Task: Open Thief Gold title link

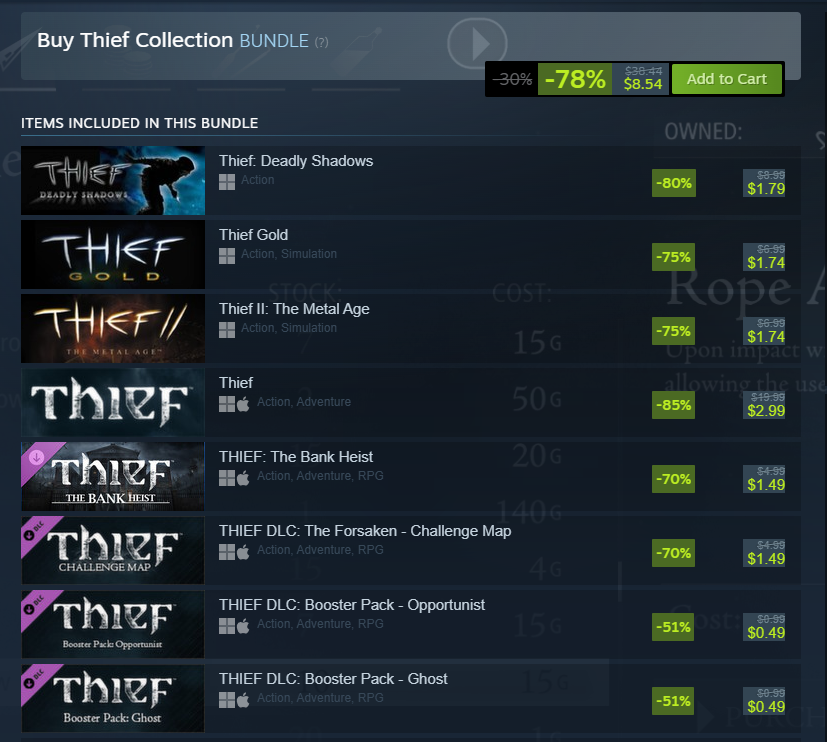Action: (253, 235)
